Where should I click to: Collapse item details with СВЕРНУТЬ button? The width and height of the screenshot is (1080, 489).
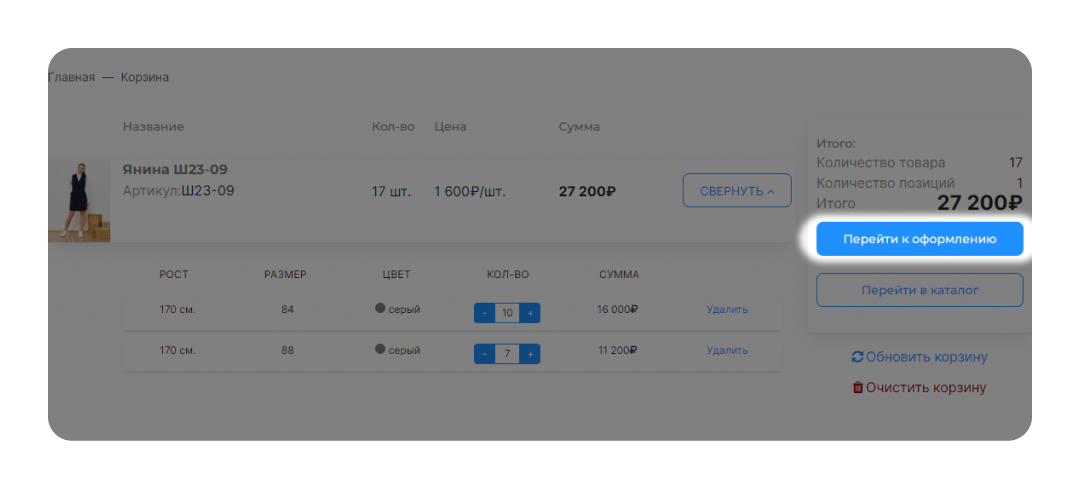[736, 191]
